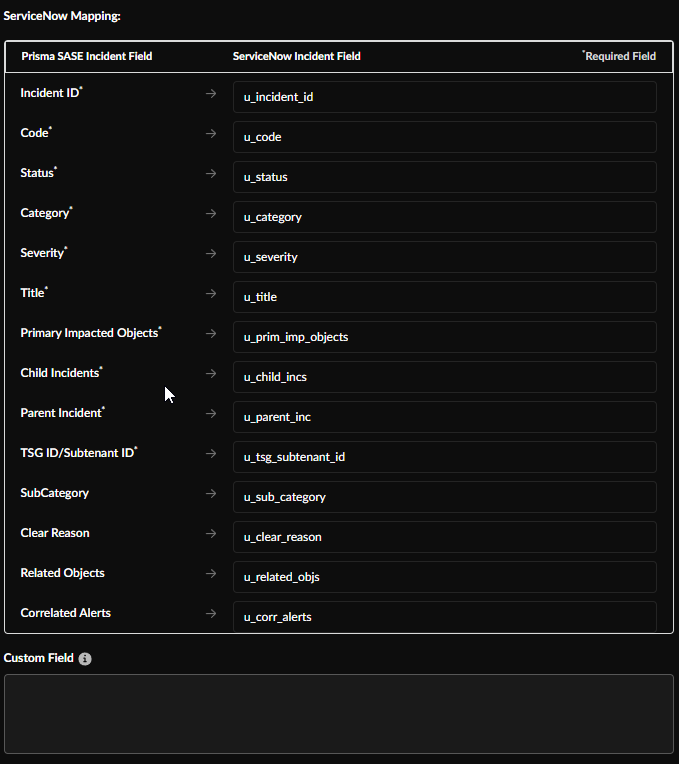Focus the u_prim_imp_objects field
This screenshot has height=764, width=679.
point(444,337)
